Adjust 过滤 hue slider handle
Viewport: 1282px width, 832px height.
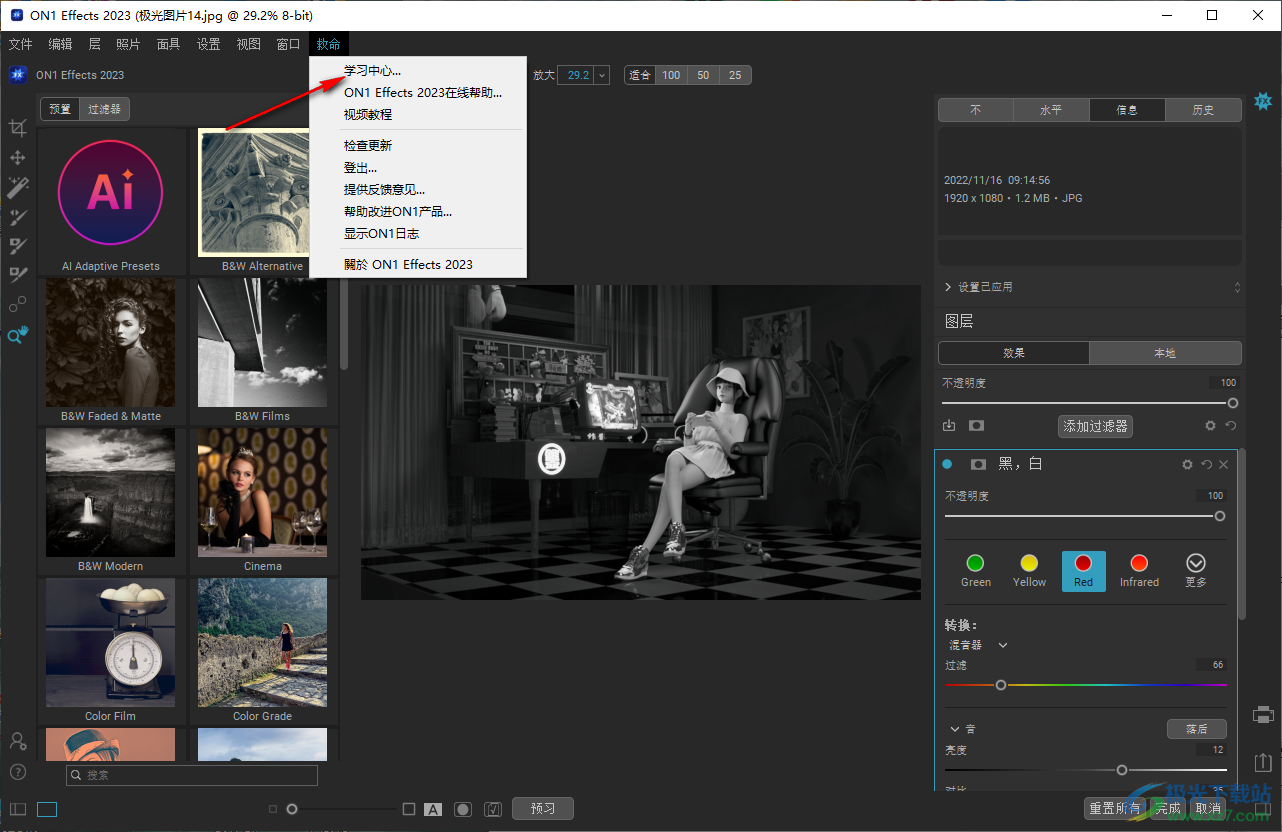click(1000, 685)
